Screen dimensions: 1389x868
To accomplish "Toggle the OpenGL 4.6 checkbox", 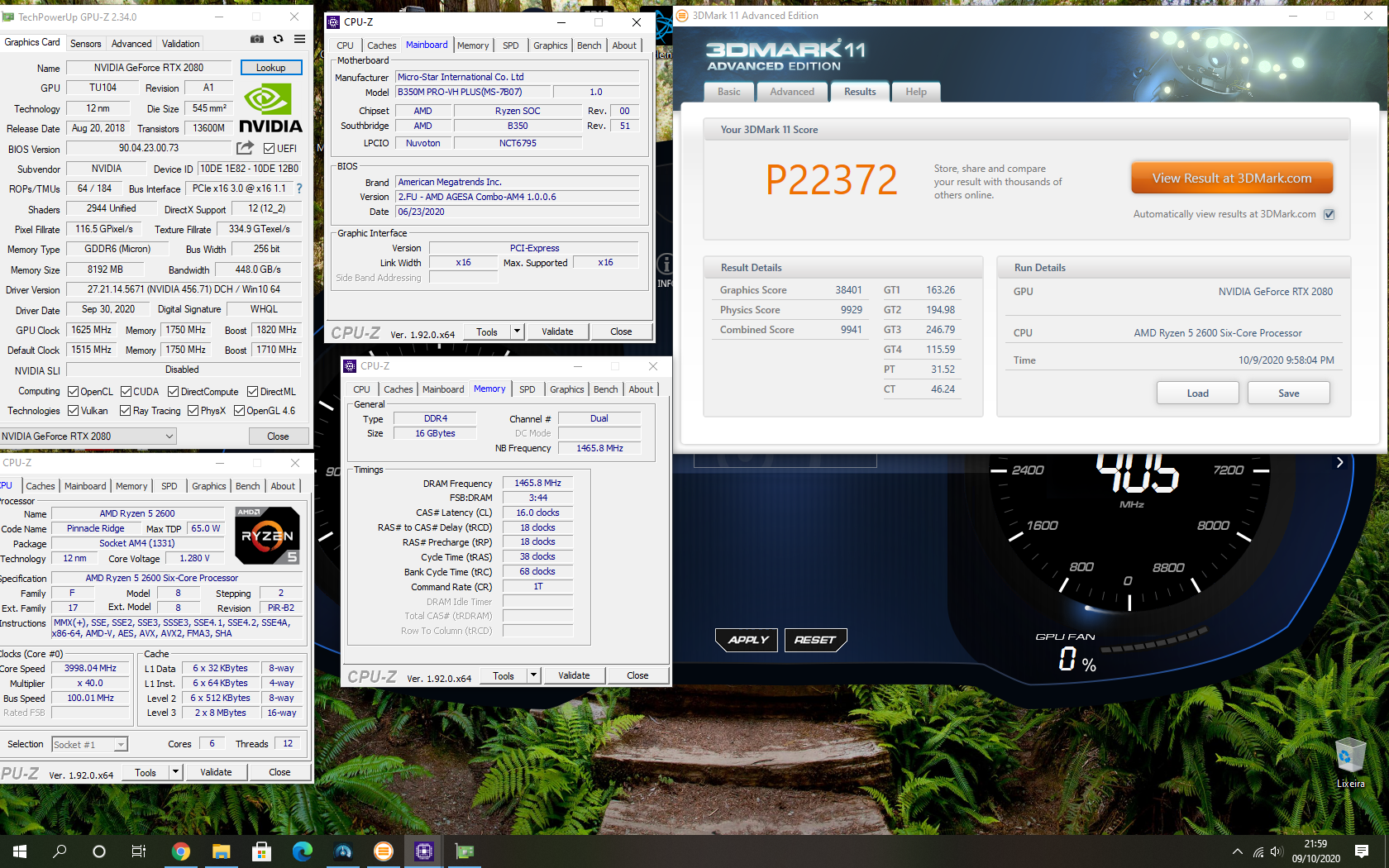I will pos(239,411).
